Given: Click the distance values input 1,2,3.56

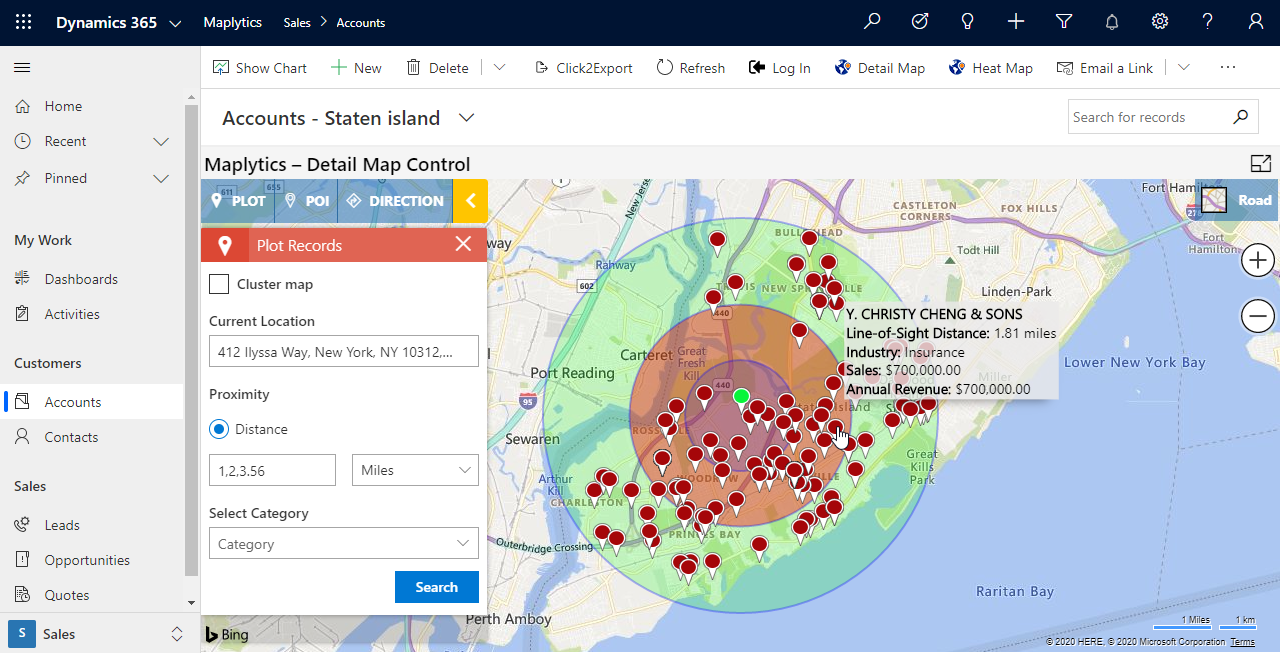Looking at the screenshot, I should point(272,470).
